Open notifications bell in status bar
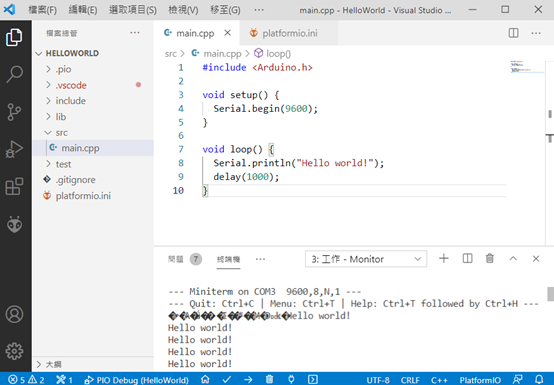This screenshot has height=385, width=554. [x=539, y=380]
